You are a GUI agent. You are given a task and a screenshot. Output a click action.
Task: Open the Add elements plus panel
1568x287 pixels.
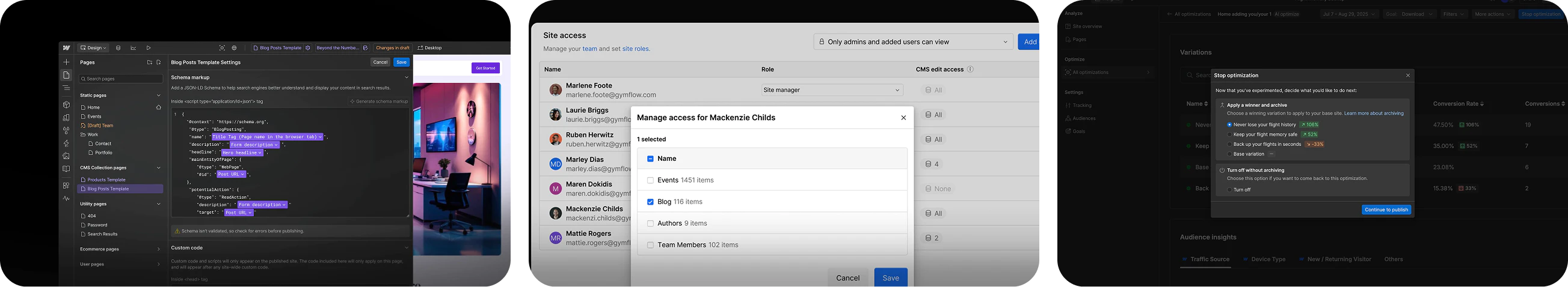point(66,62)
